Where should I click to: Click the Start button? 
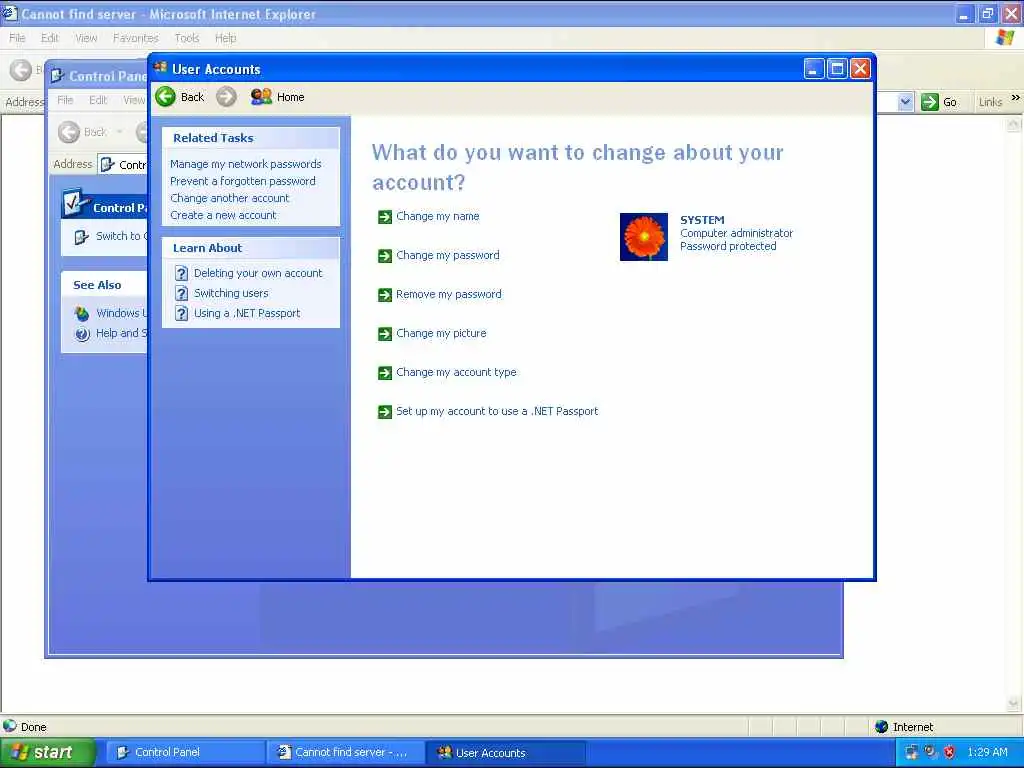pos(48,752)
